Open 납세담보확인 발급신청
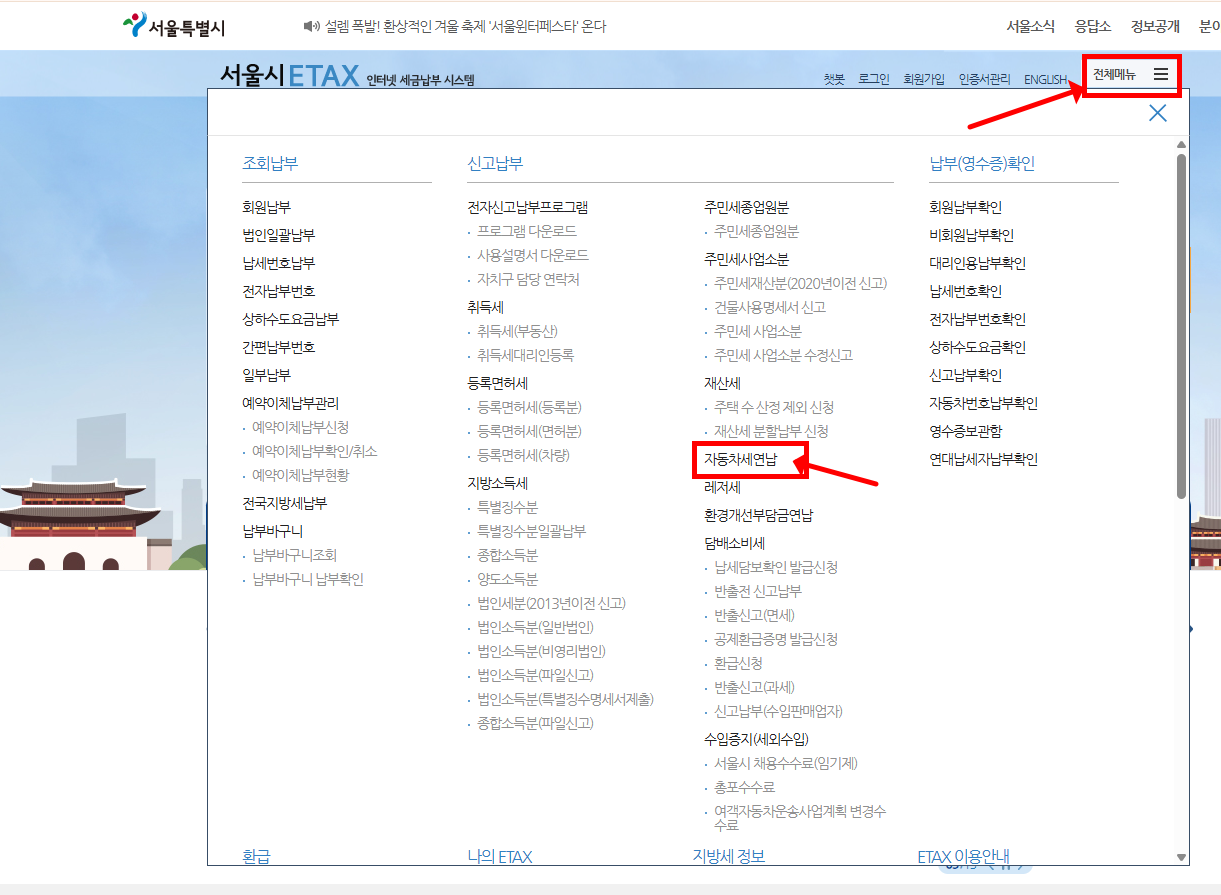Screen dimensions: 1221x895 click(x=776, y=567)
